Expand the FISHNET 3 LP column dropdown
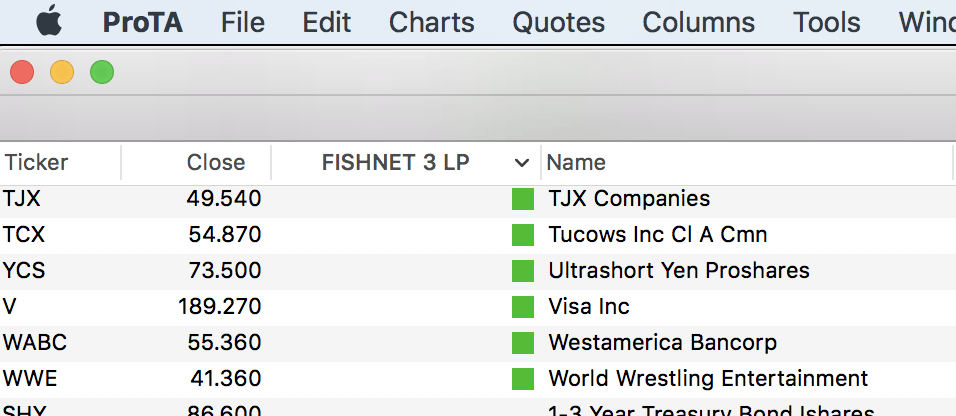The height and width of the screenshot is (416, 956). click(x=521, y=163)
